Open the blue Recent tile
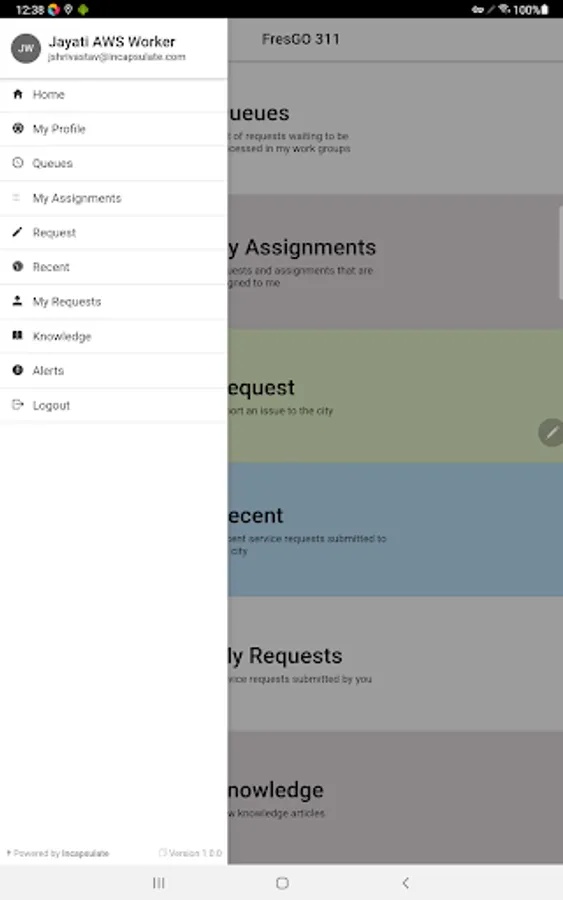The height and width of the screenshot is (900, 563). pyautogui.click(x=395, y=530)
